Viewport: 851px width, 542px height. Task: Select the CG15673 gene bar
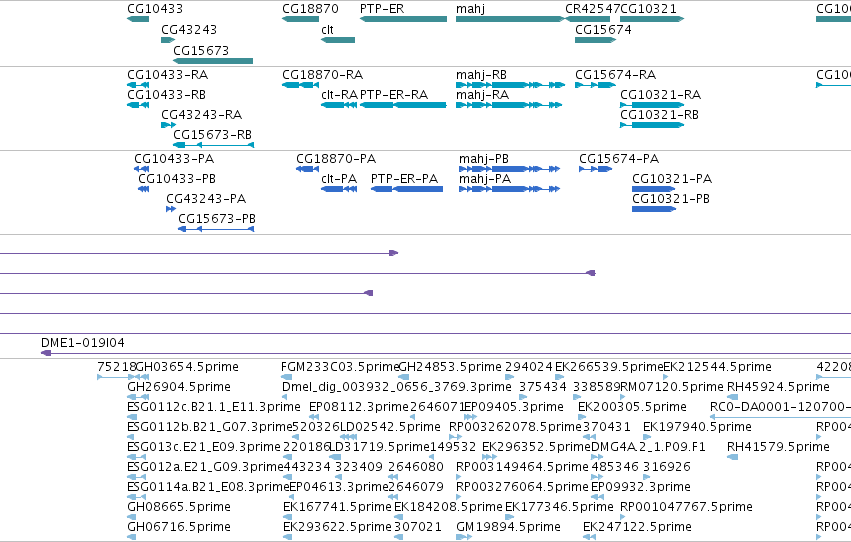pyautogui.click(x=213, y=61)
